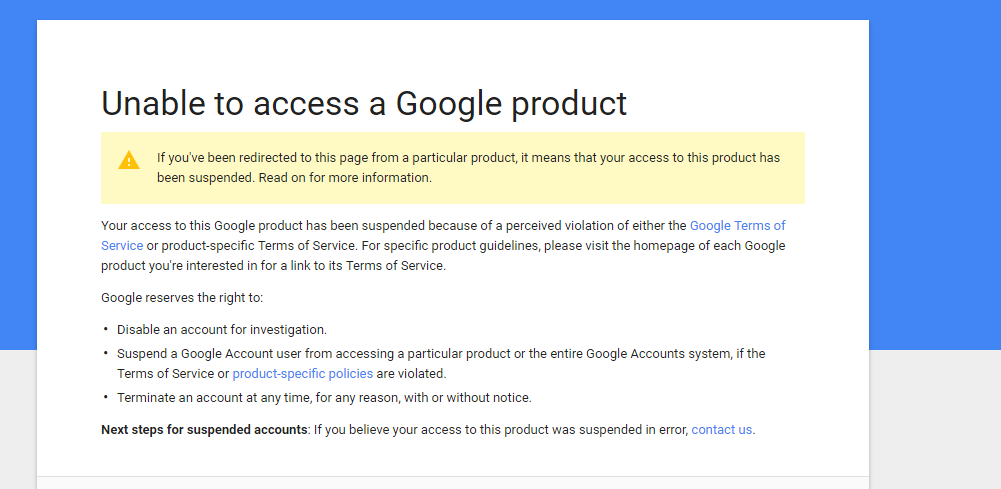
Task: Click the gray area left of the card
Action: 18,420
